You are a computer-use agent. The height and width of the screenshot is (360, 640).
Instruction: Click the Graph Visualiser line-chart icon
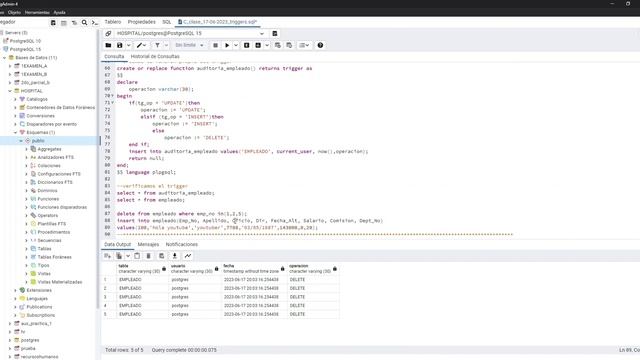click(x=188, y=256)
